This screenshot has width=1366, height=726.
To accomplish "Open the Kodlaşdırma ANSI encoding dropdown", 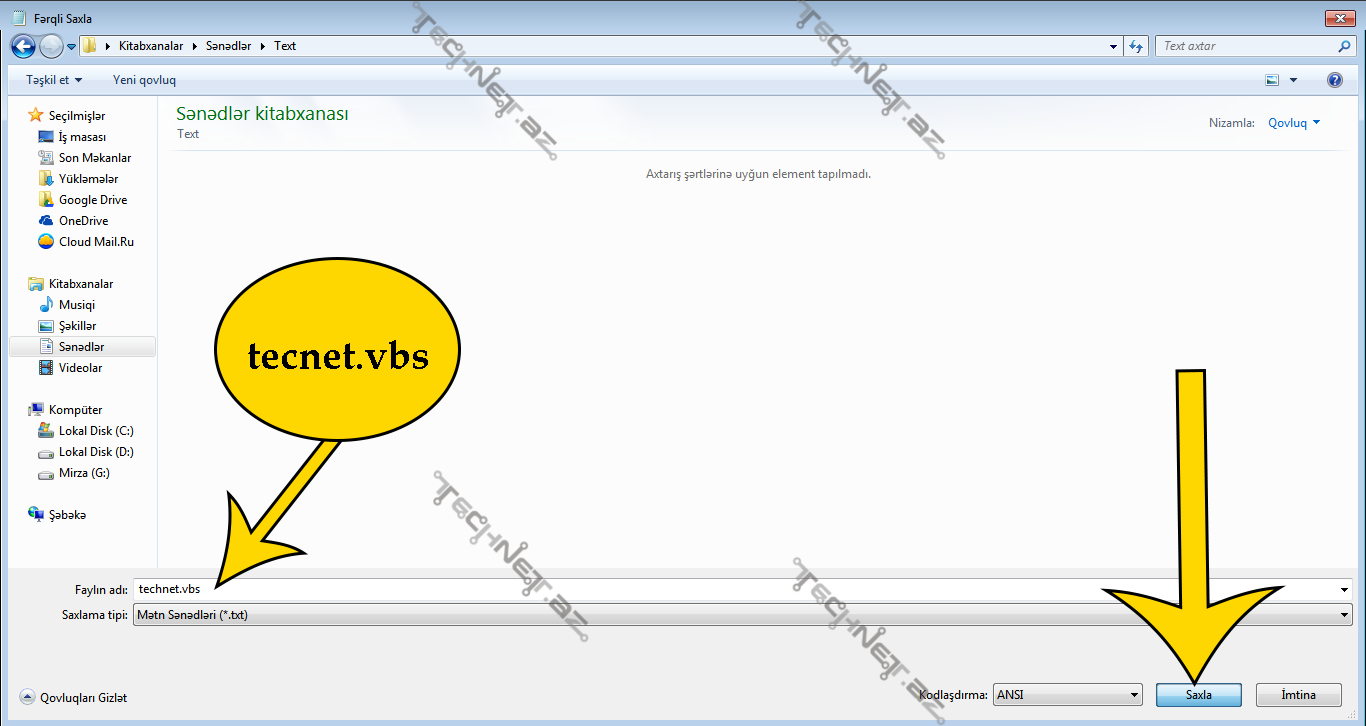I will click(1067, 695).
